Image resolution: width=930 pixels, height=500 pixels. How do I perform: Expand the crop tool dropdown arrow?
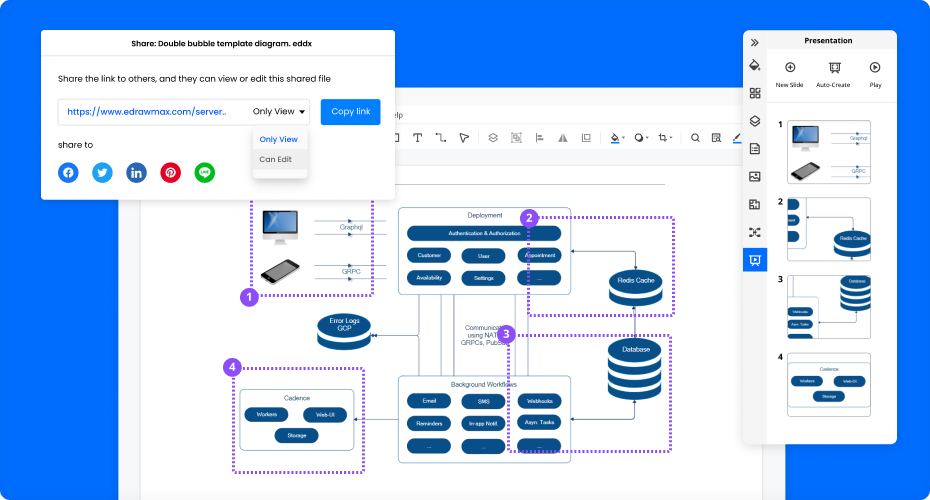click(673, 139)
